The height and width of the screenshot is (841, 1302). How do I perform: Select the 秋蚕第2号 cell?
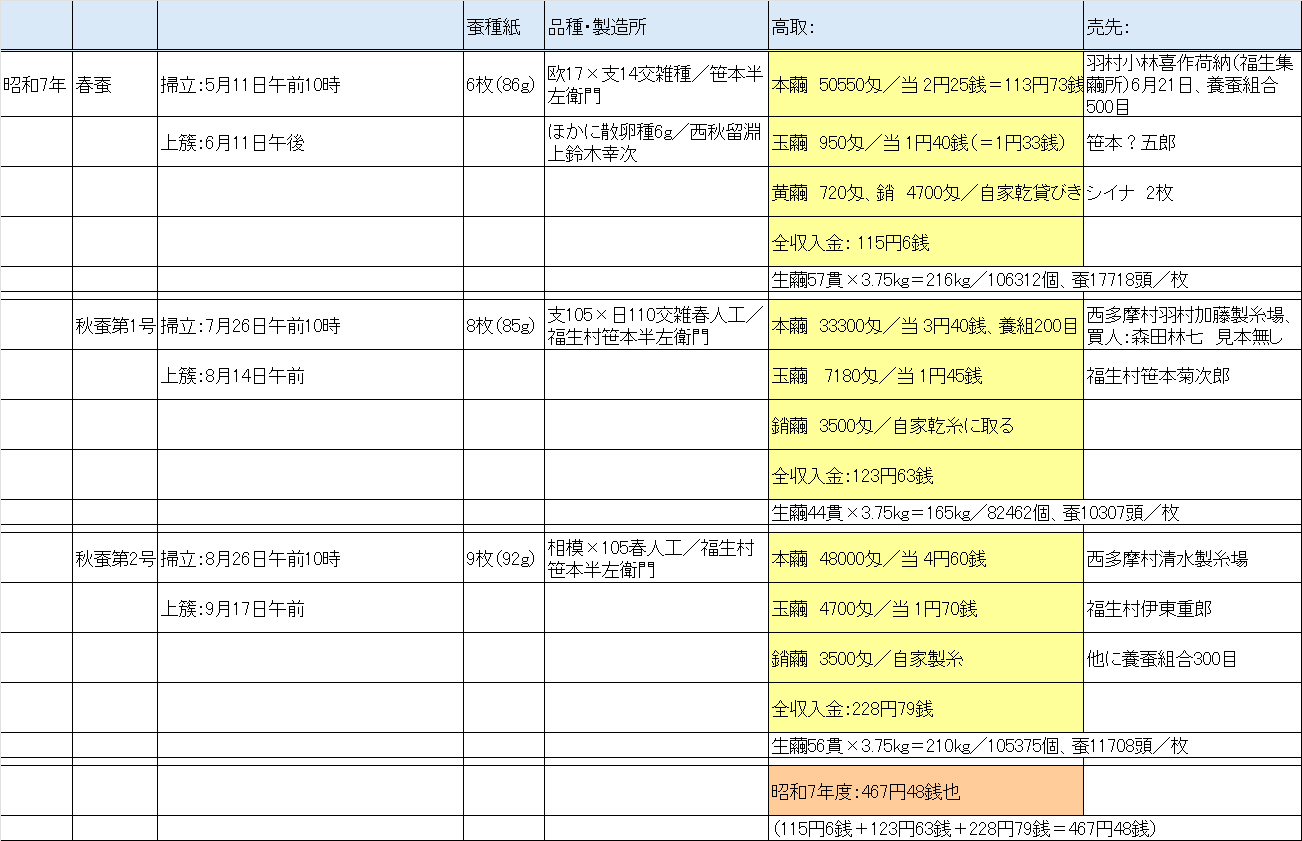click(x=115, y=558)
